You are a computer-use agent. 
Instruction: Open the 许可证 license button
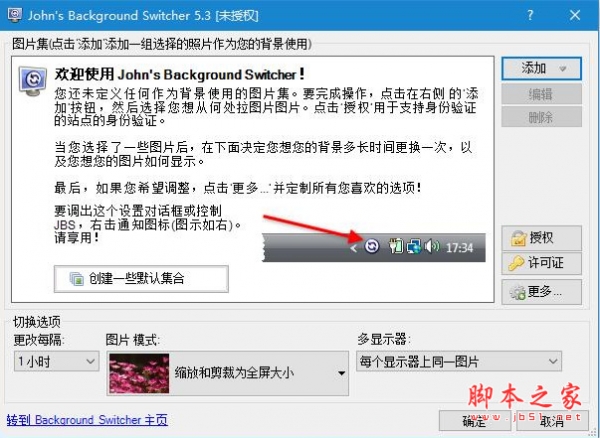541,263
